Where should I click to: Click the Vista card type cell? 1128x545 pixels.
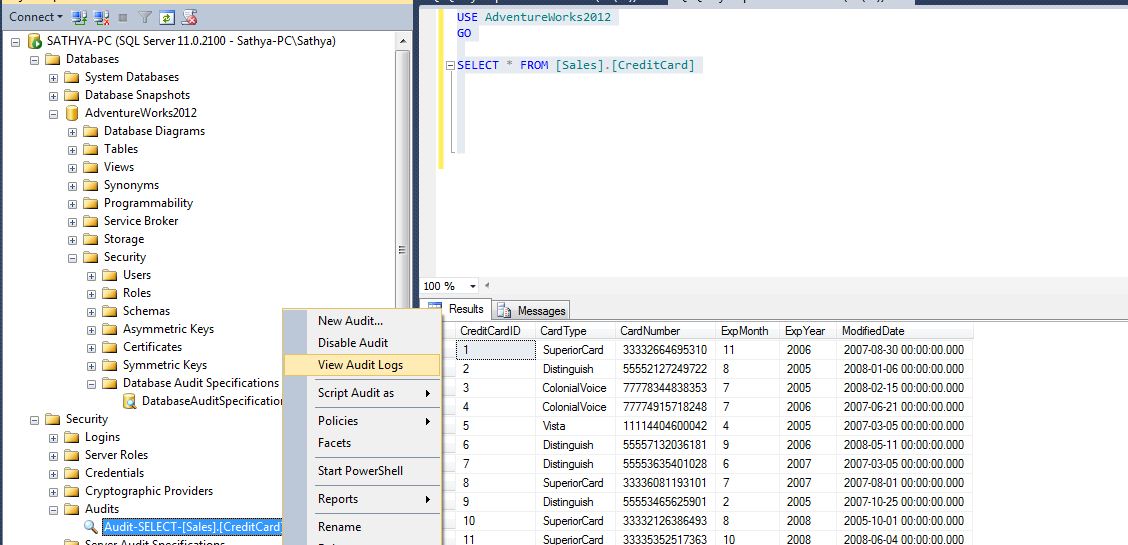click(576, 426)
